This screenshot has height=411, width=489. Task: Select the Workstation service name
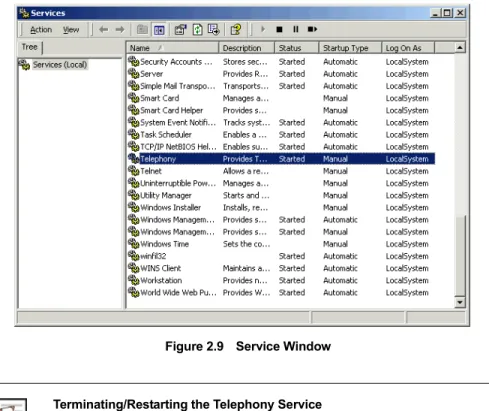point(161,280)
